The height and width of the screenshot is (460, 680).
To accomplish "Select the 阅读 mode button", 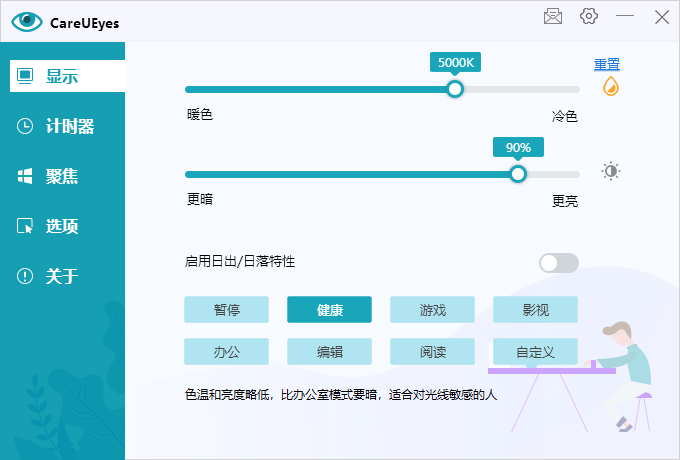I will 432,352.
